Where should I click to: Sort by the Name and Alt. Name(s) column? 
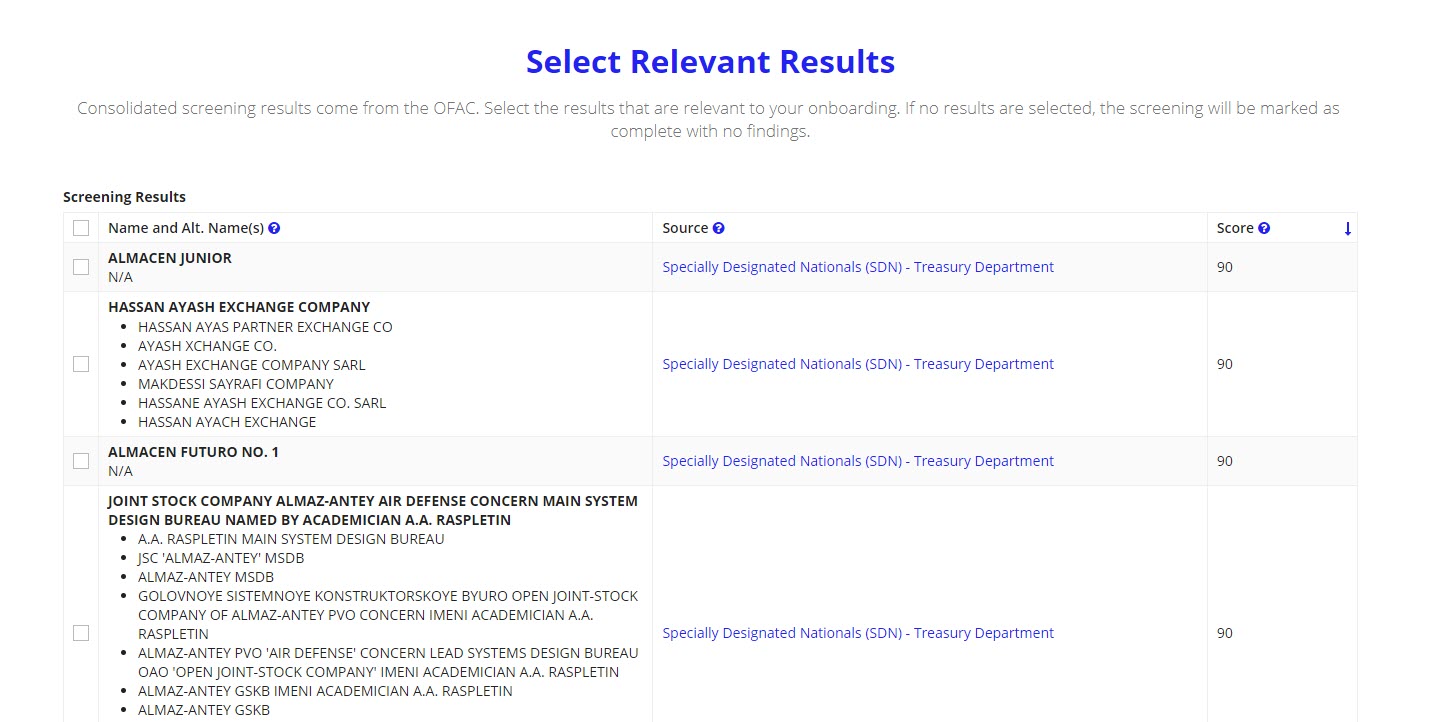(186, 228)
